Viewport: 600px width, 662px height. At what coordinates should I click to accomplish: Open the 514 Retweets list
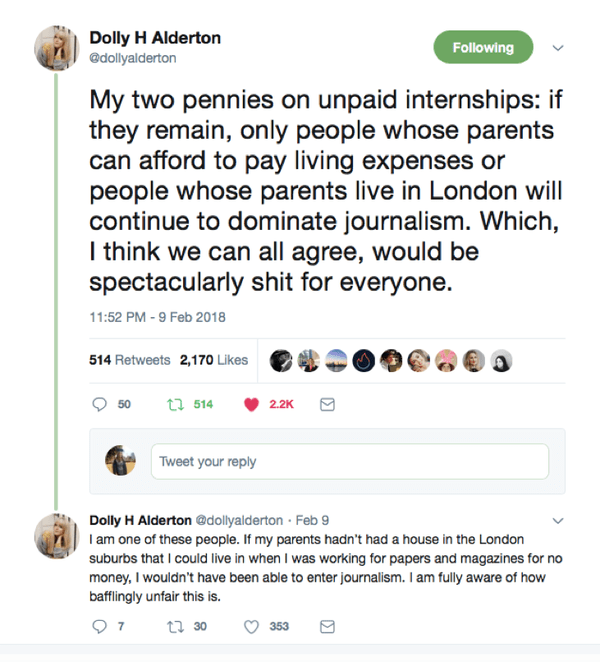click(130, 360)
